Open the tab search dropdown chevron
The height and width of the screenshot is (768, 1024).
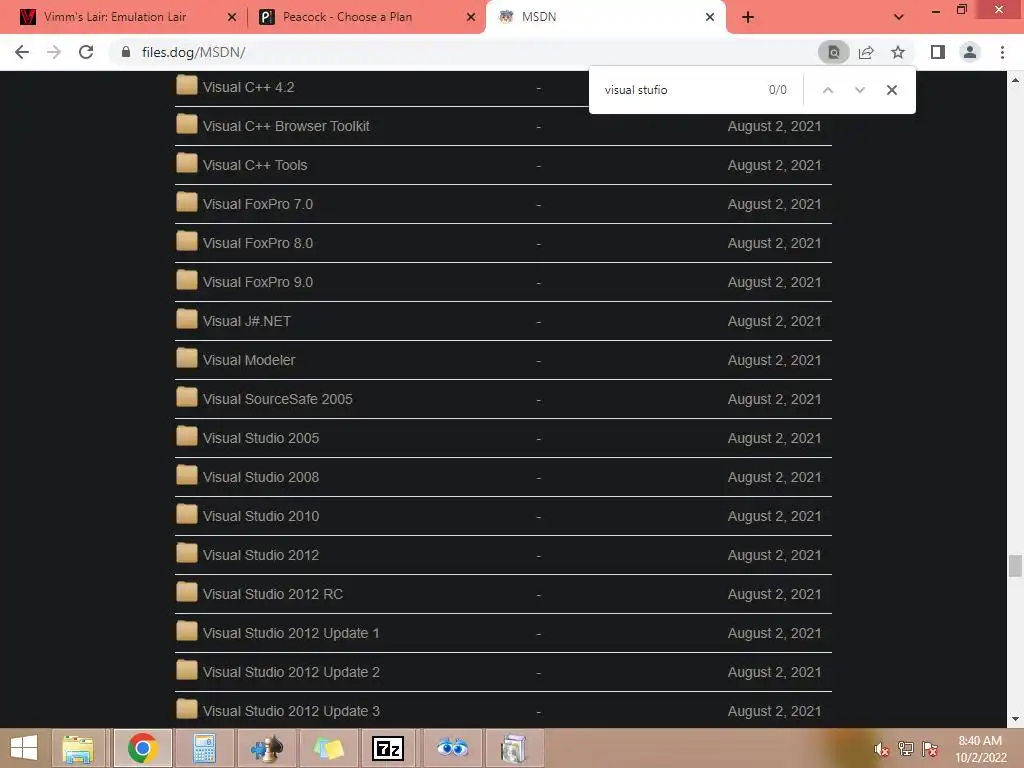click(x=899, y=17)
